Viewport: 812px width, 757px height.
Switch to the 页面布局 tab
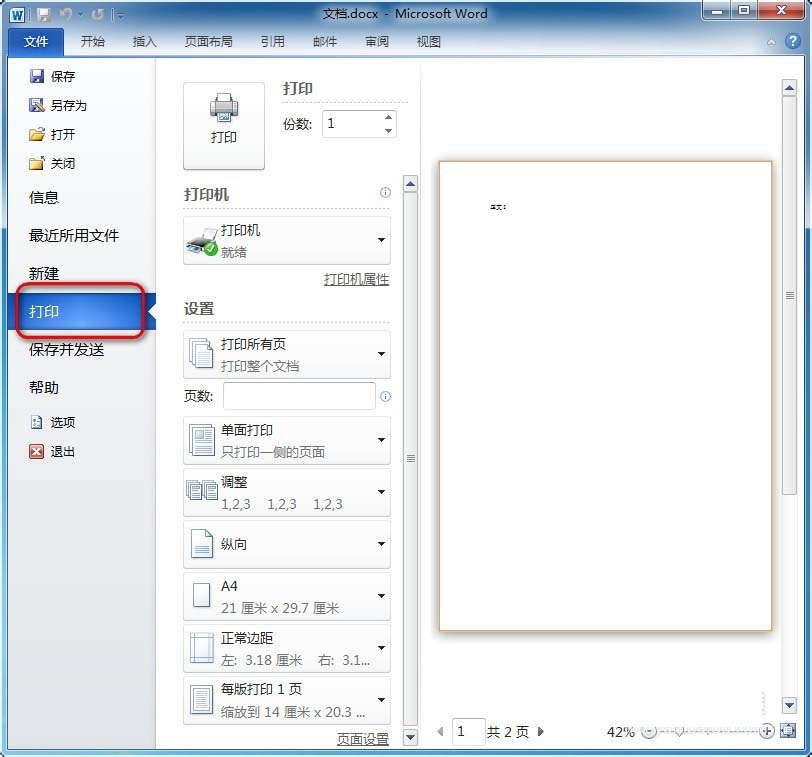coord(209,41)
